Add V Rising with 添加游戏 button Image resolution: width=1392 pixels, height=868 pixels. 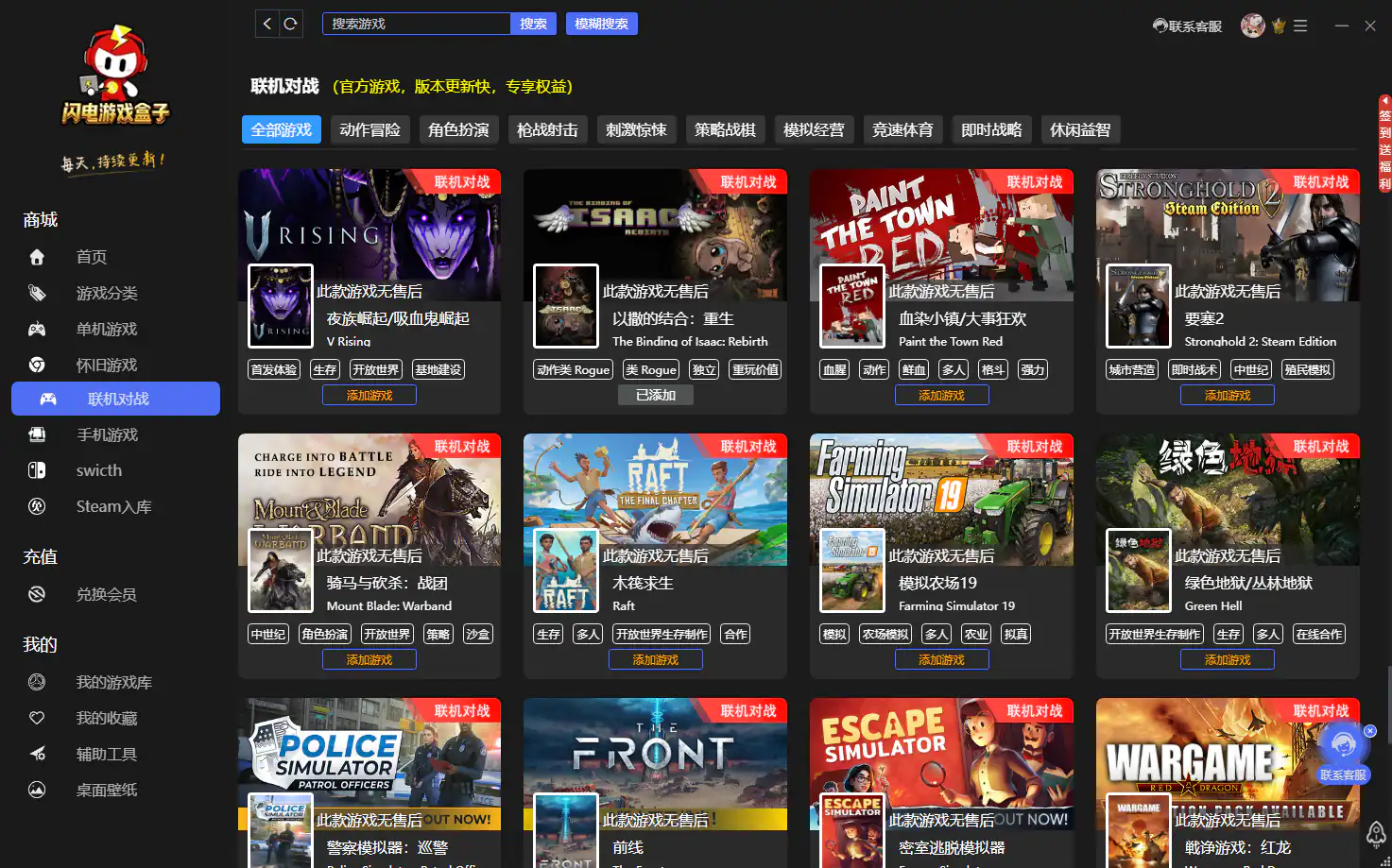pyautogui.click(x=369, y=395)
